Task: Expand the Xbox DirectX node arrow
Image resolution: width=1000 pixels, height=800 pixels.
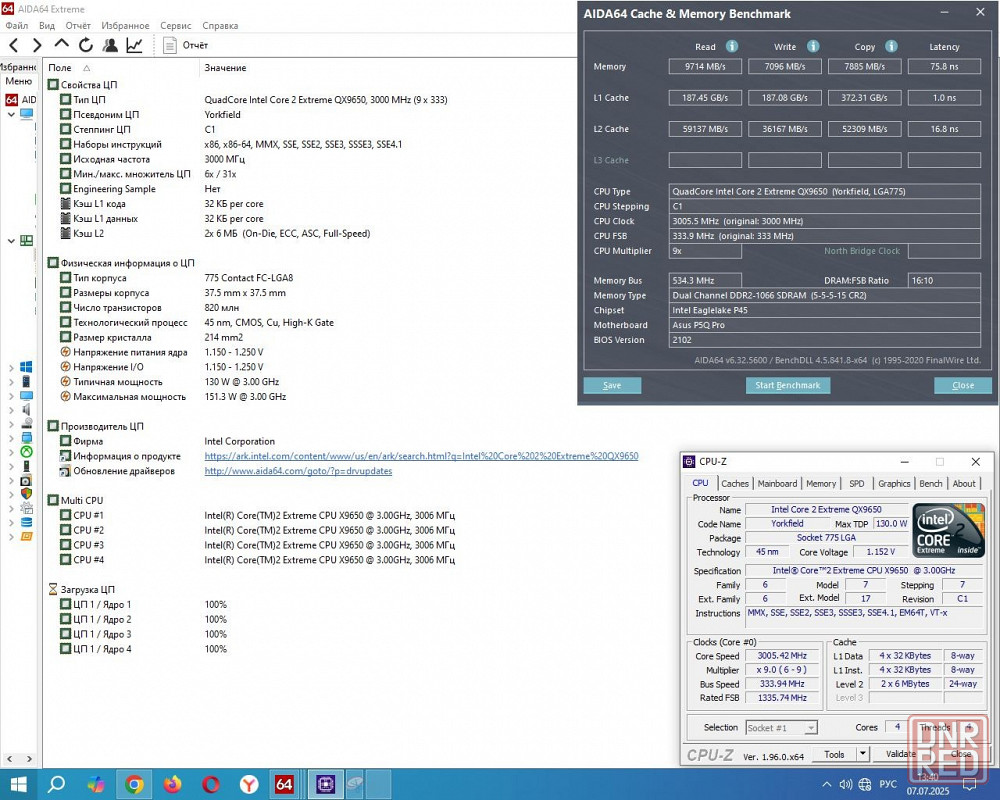Action: (x=11, y=452)
